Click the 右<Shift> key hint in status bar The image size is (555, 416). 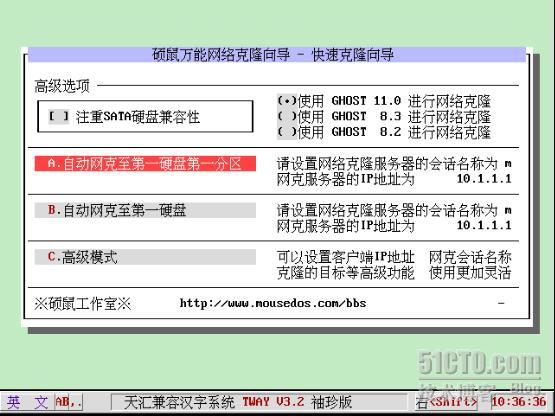click(x=447, y=402)
